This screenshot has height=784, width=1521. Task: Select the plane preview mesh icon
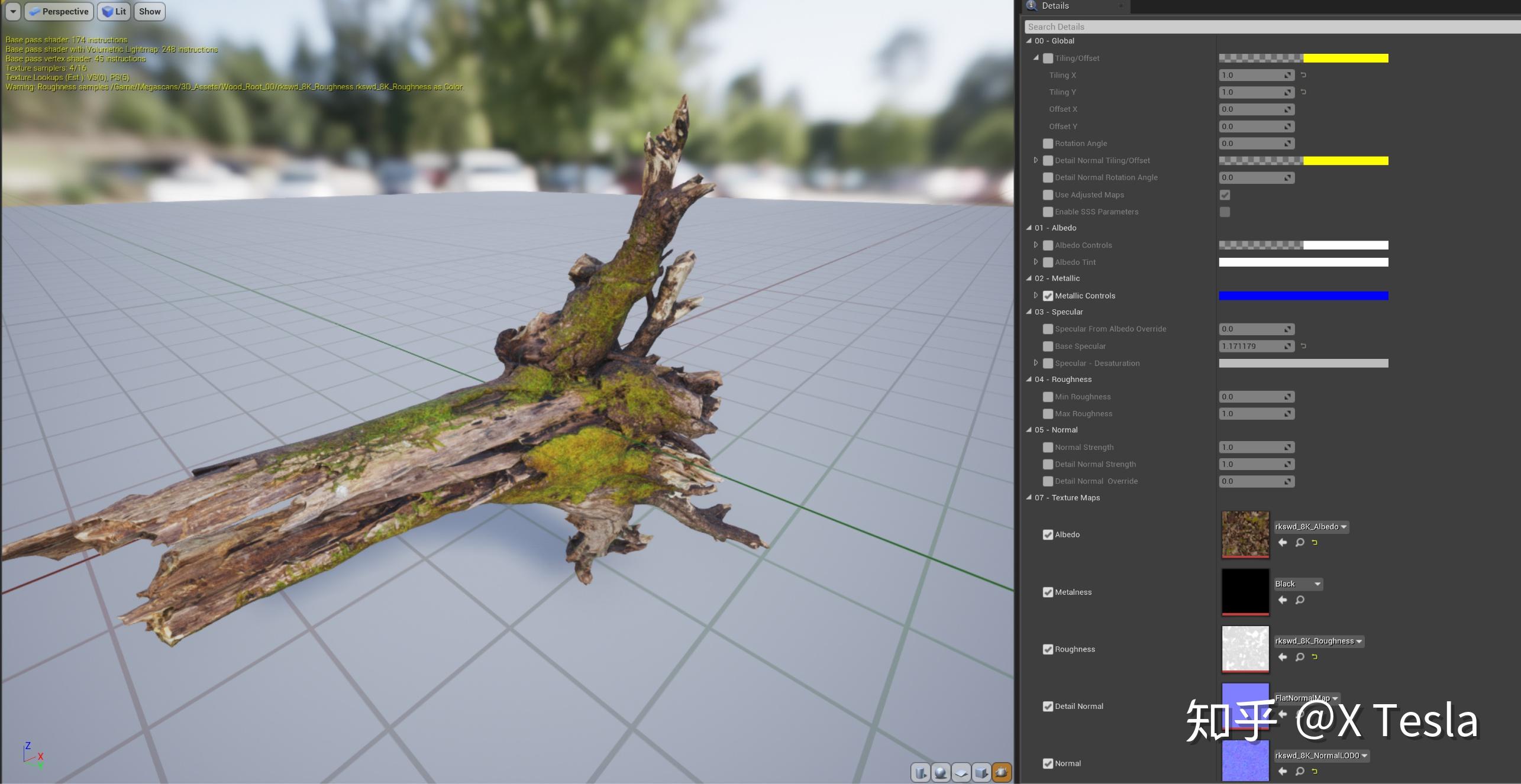[961, 772]
